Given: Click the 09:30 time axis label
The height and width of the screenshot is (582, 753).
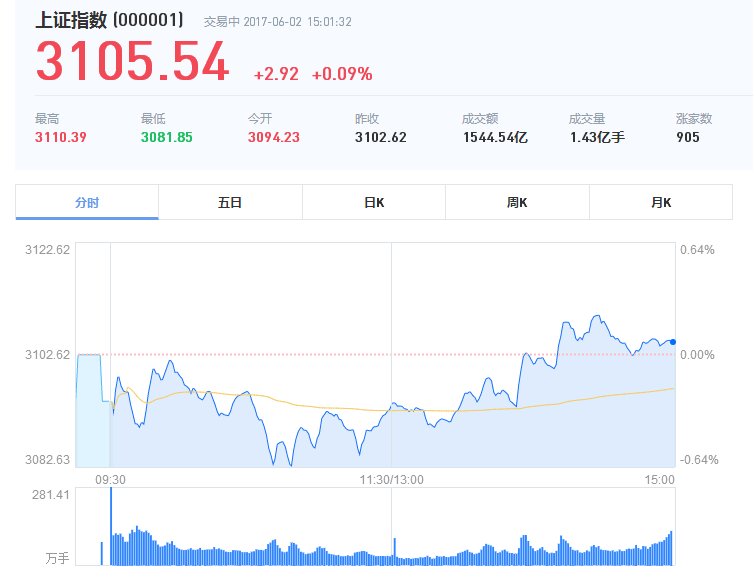Looking at the screenshot, I should tap(110, 480).
